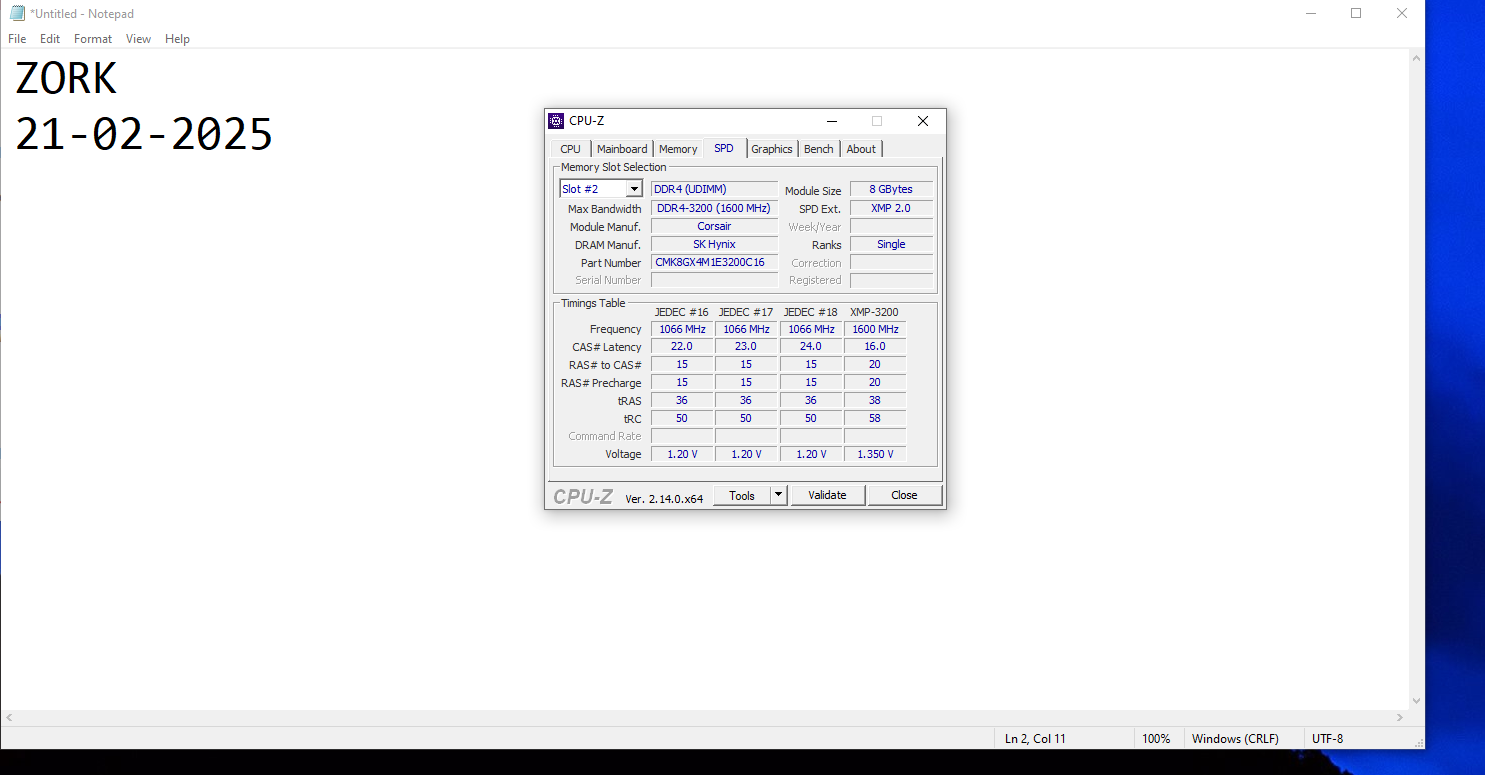Switch to the Mainboard tab
The image size is (1485, 775).
click(622, 149)
